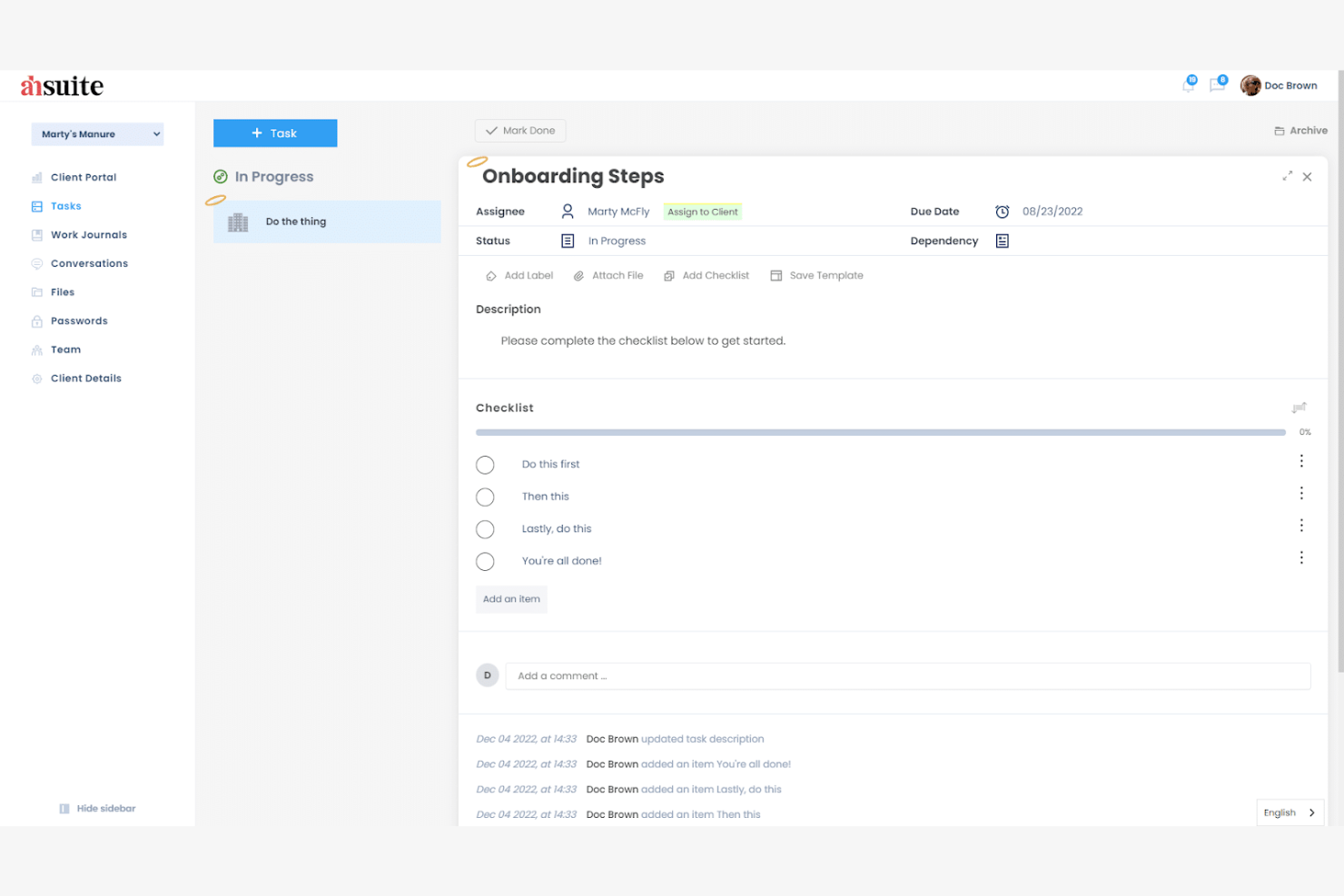
Task: Click the Save Template icon
Action: (x=776, y=275)
